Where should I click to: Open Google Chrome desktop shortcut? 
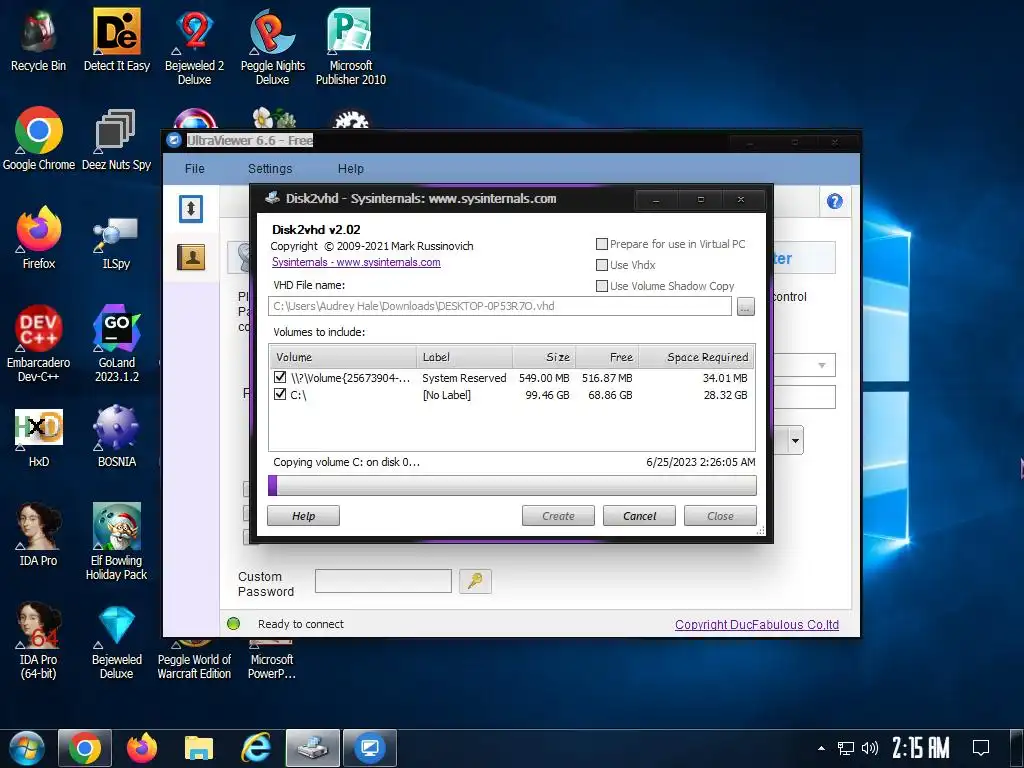tap(39, 138)
